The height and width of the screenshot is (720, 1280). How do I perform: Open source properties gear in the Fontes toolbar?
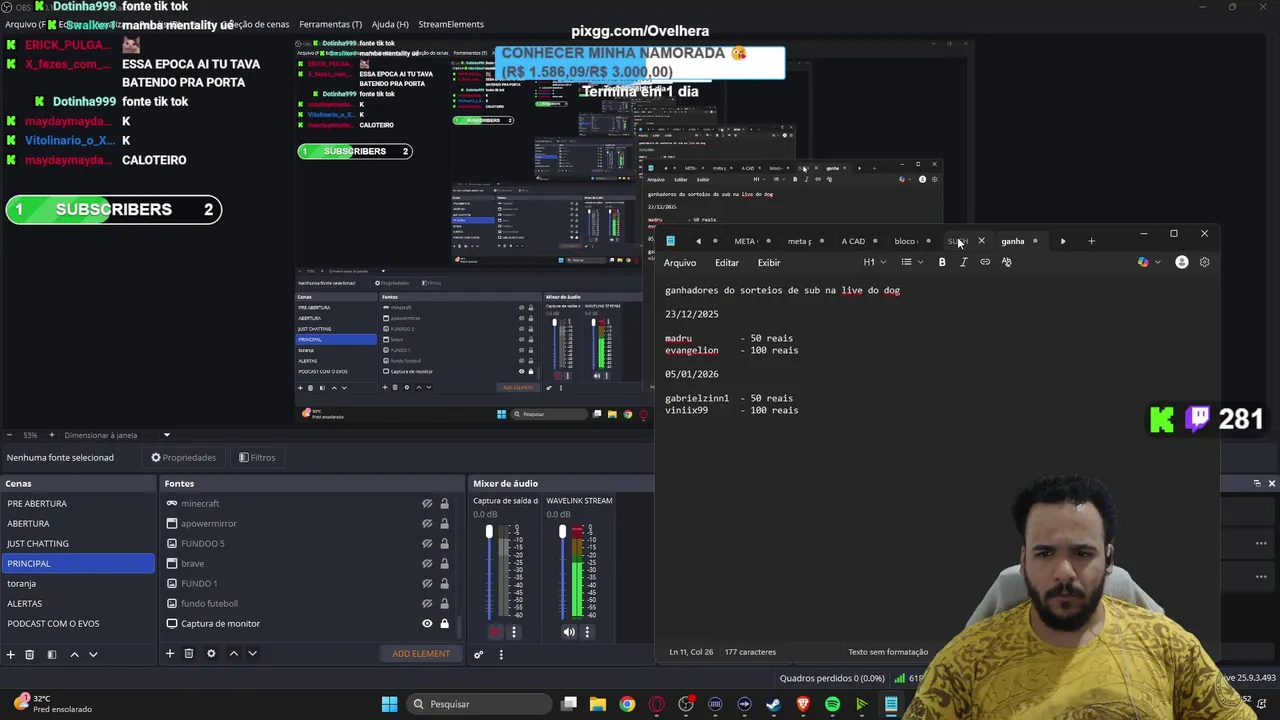(x=211, y=654)
